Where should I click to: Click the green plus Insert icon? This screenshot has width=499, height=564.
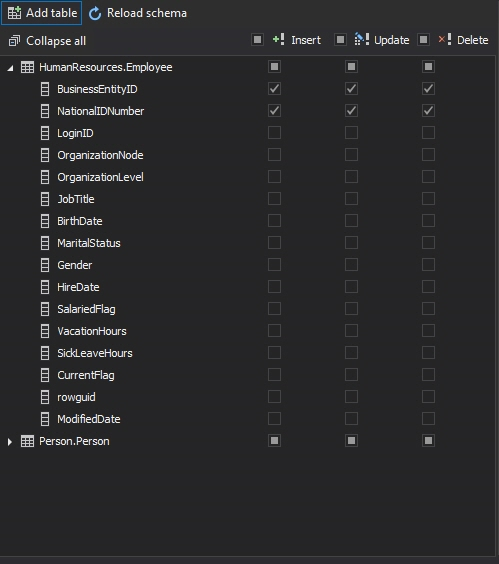click(x=278, y=39)
